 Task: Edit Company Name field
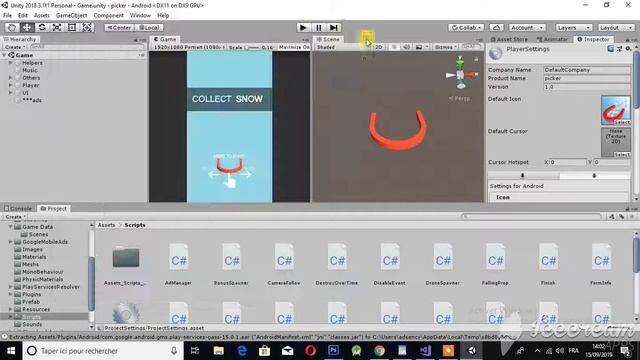click(x=587, y=70)
